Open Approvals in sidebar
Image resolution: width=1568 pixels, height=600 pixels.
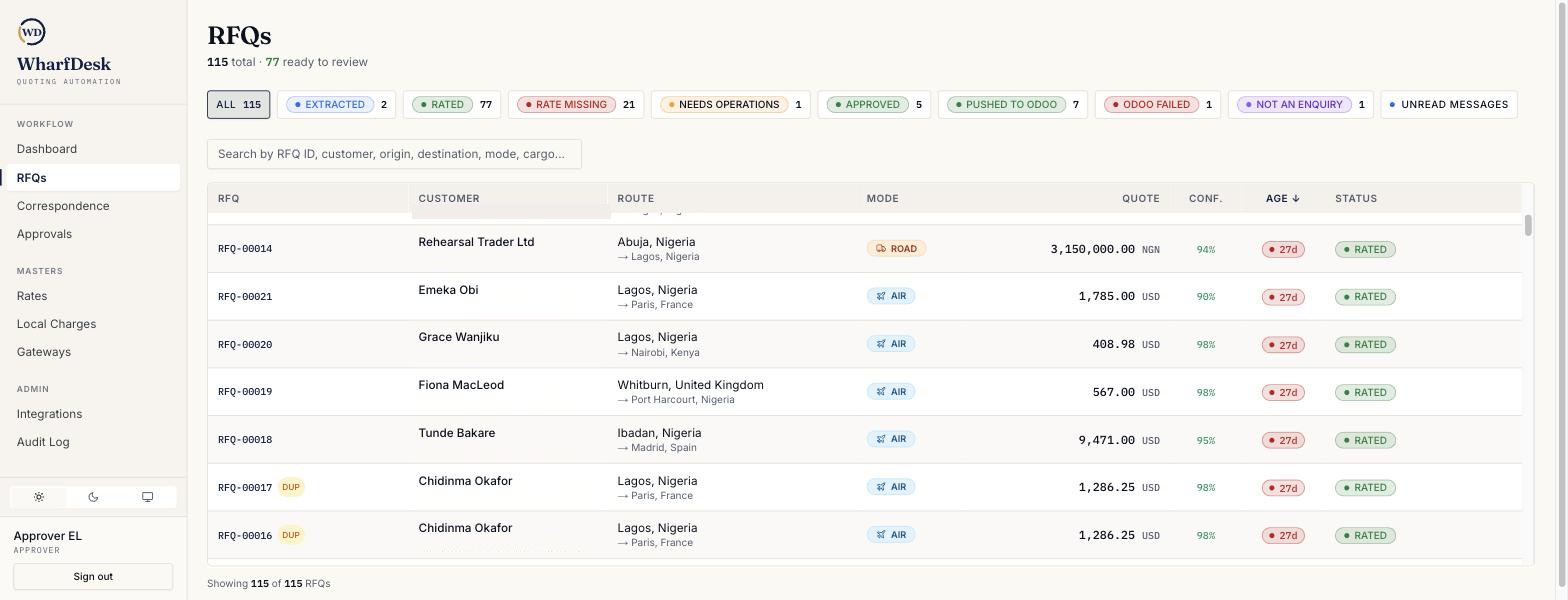click(x=93, y=234)
